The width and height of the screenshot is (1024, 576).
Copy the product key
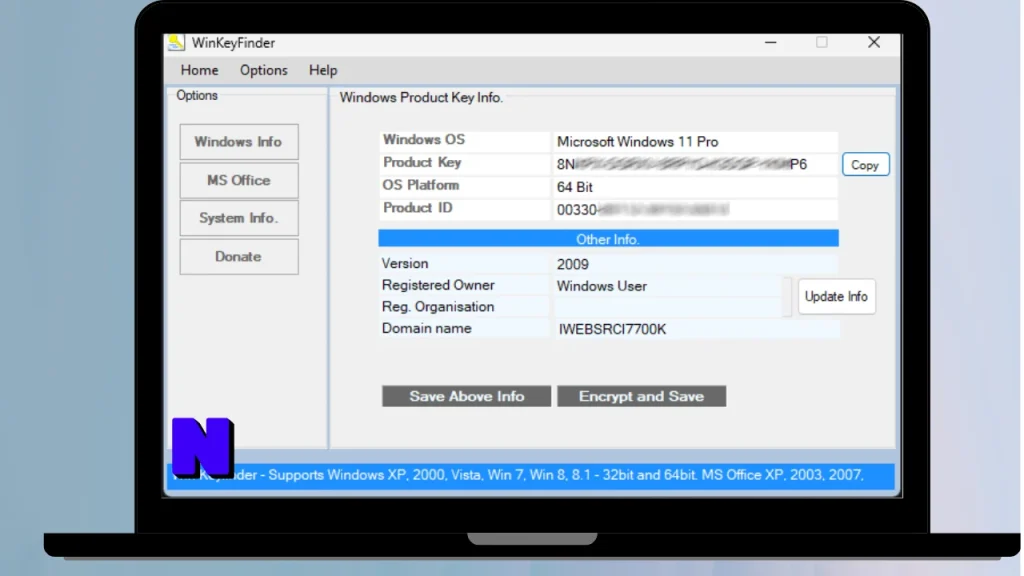click(865, 165)
